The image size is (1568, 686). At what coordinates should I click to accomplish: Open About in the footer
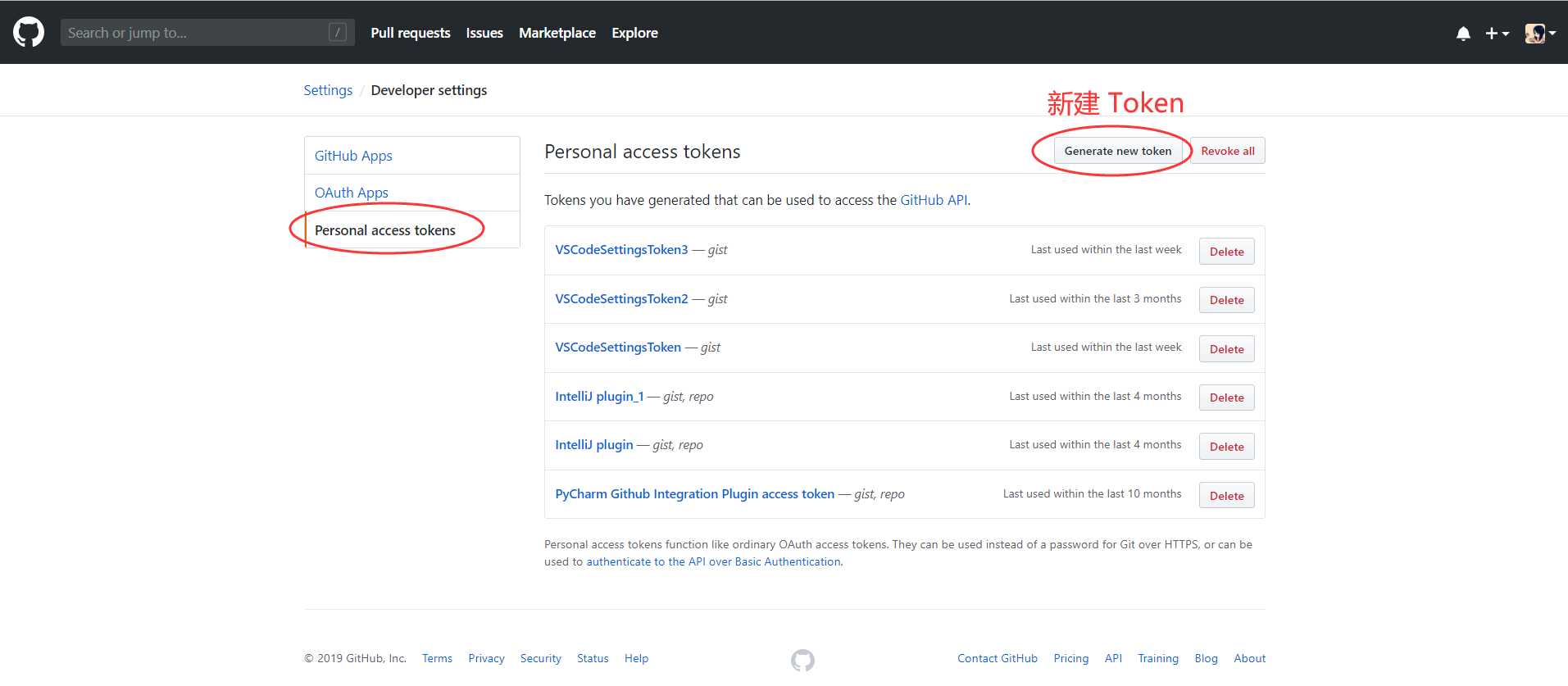[x=1250, y=658]
